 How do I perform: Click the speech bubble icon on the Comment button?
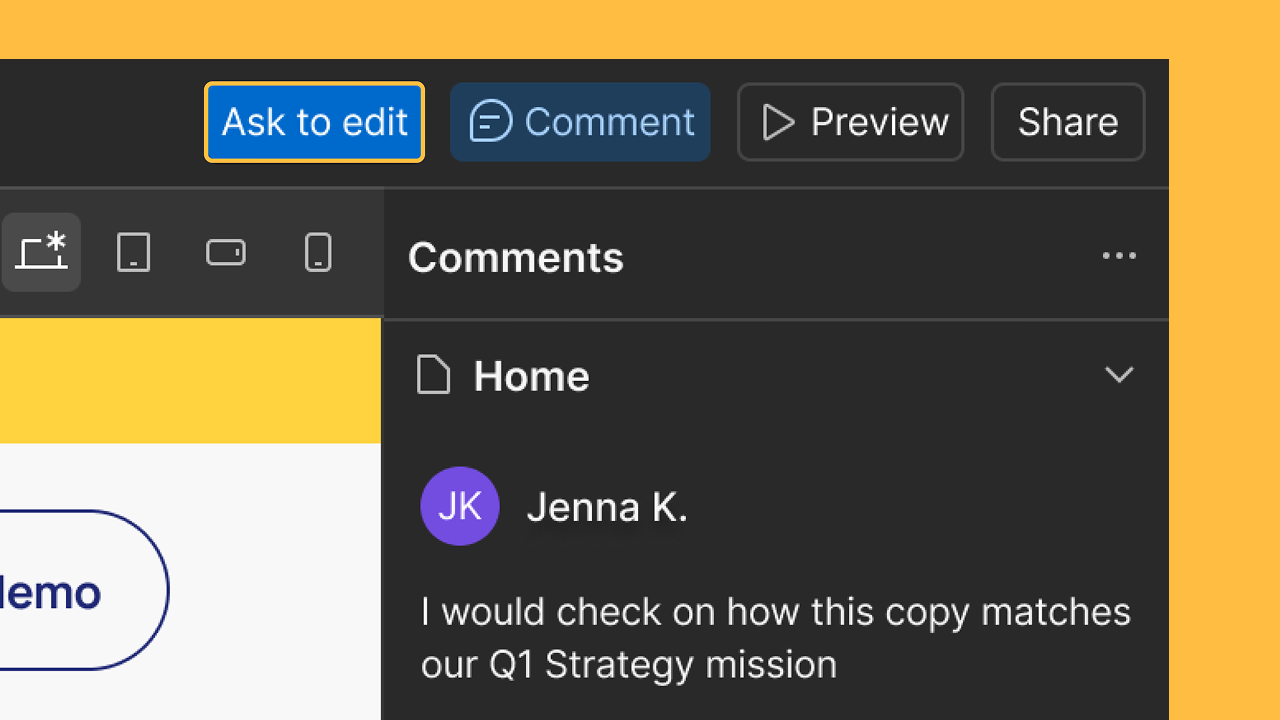pyautogui.click(x=489, y=122)
